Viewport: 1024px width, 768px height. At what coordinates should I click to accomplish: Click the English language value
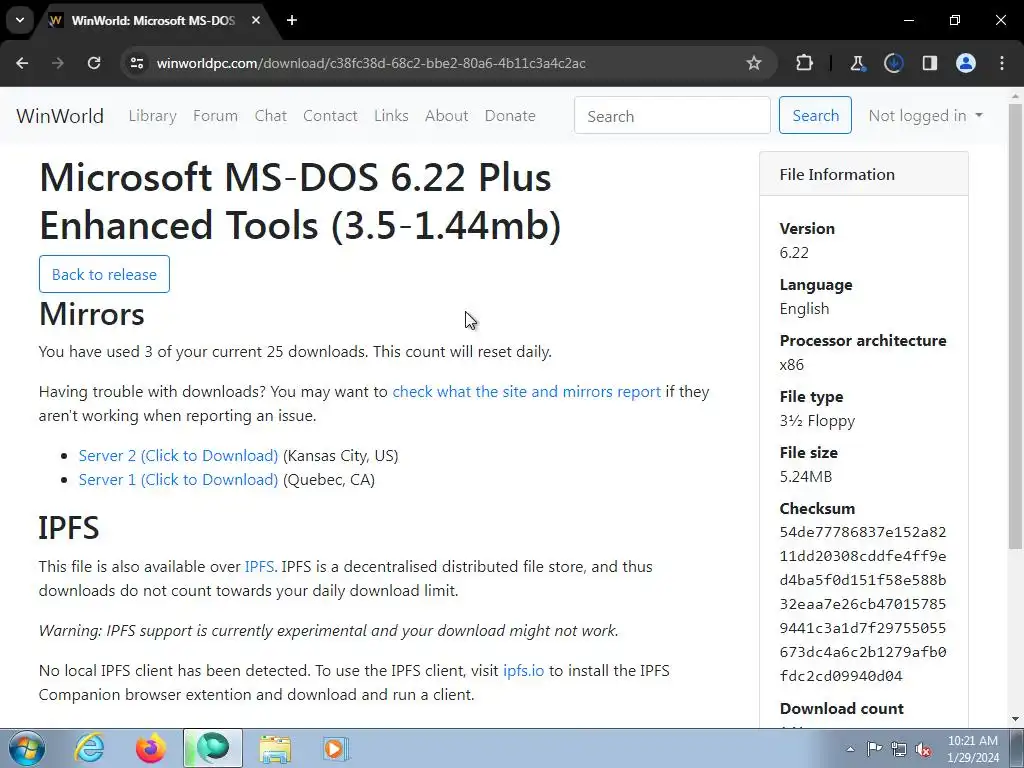(x=804, y=309)
